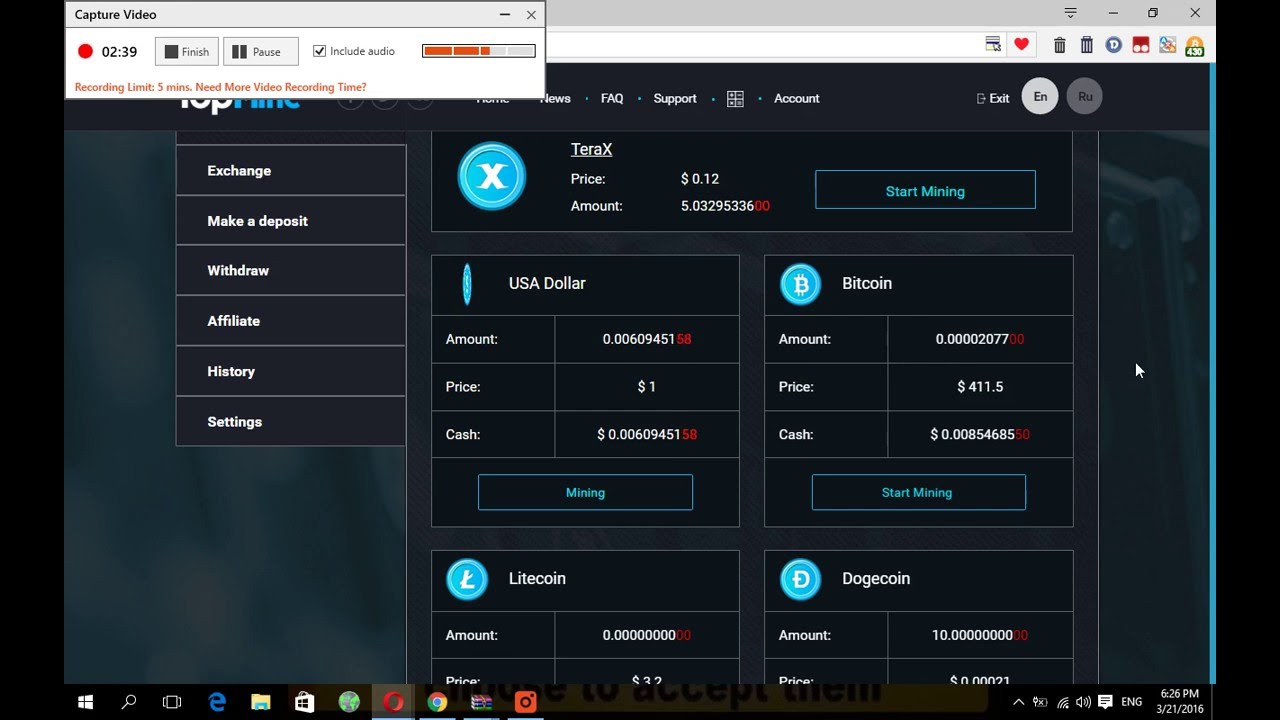The width and height of the screenshot is (1280, 720).
Task: Click Start Mining for TeraX
Action: pos(925,190)
